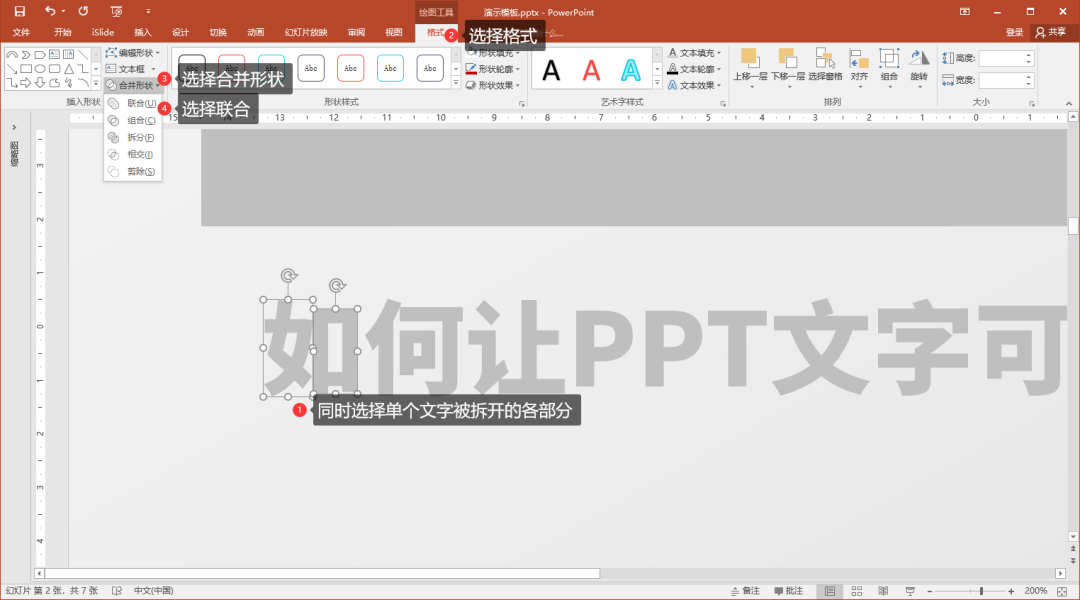The width and height of the screenshot is (1080, 600).
Task: Toggle the 批注 comments pane
Action: 789,591
